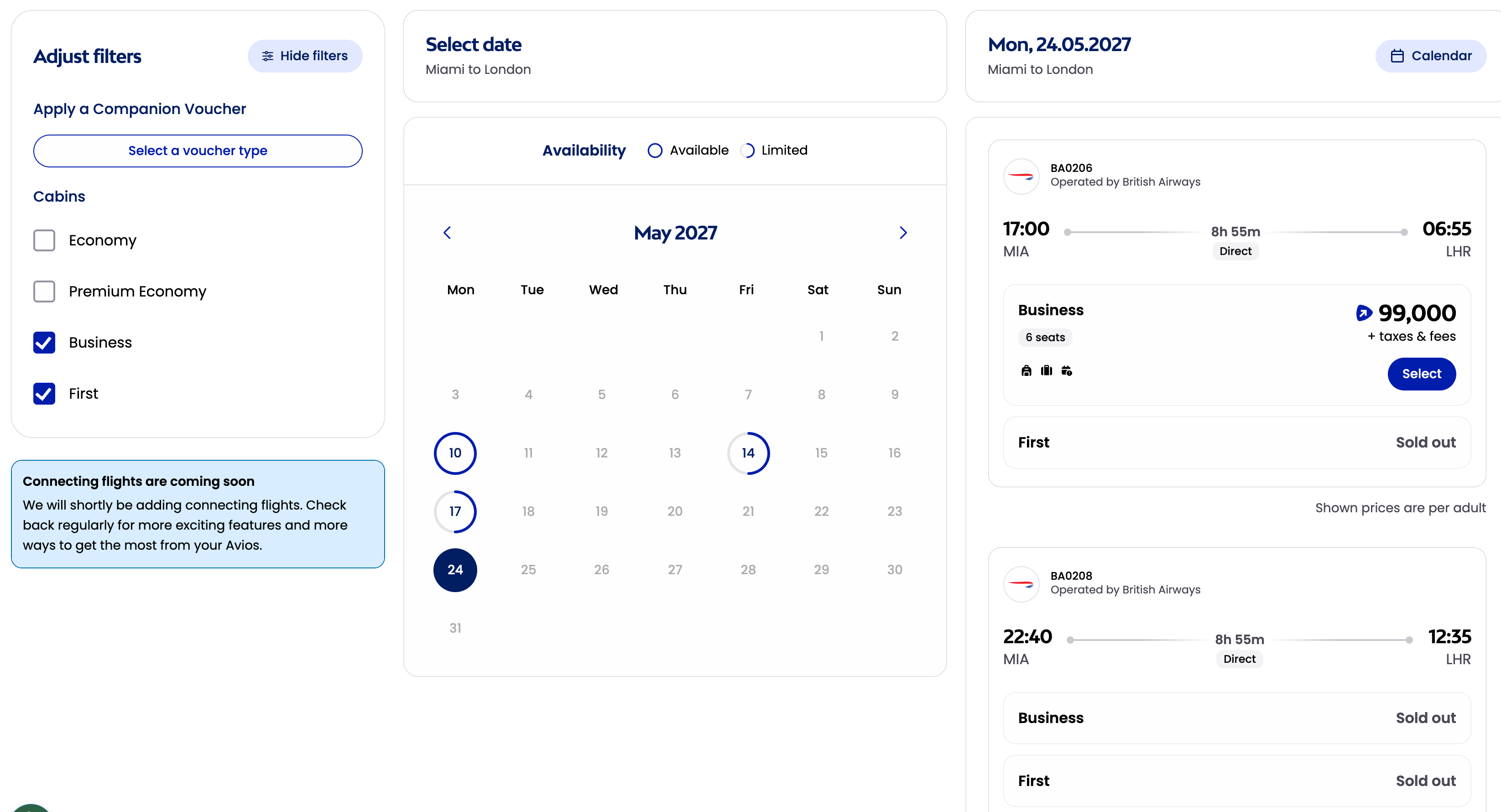Click the 17:00 departure time
Image resolution: width=1501 pixels, height=812 pixels.
tap(1026, 229)
